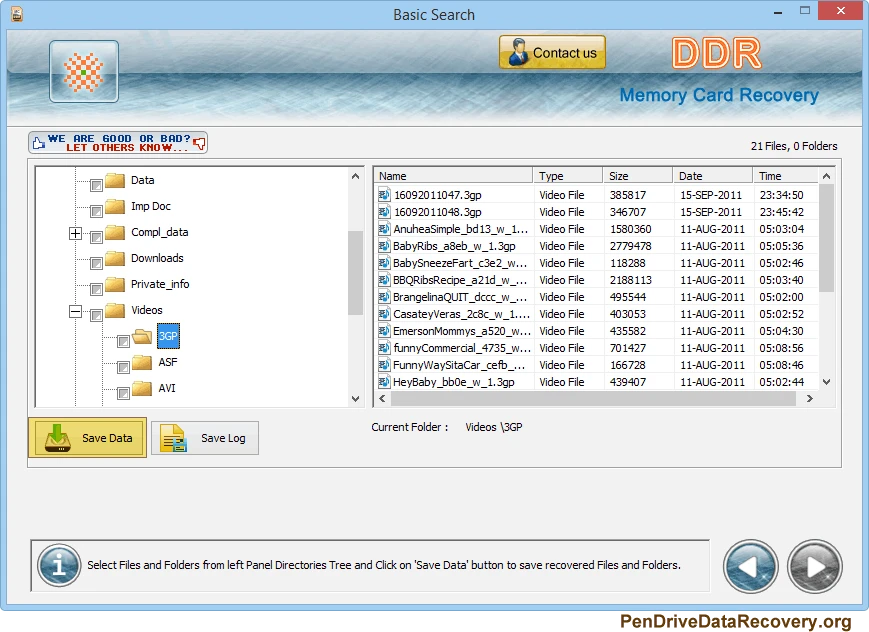
Task: Select the ASF folder
Action: [169, 362]
